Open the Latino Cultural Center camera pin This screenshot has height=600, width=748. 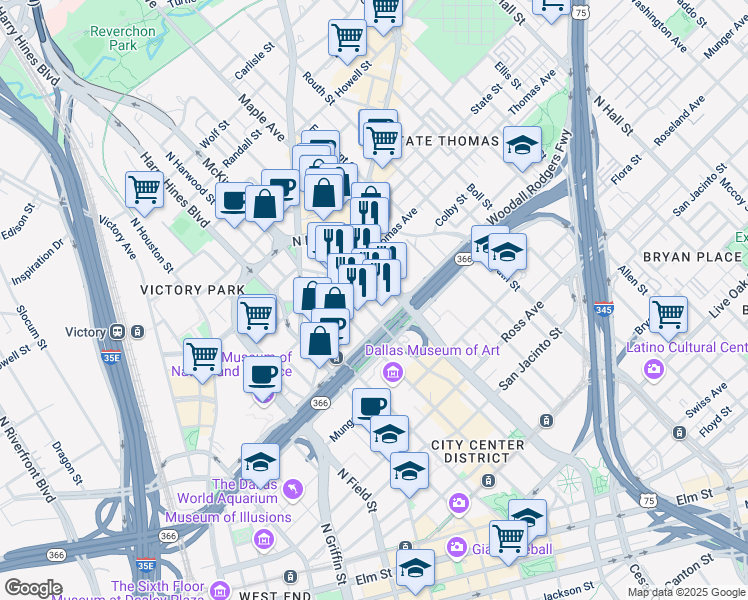pyautogui.click(x=654, y=369)
